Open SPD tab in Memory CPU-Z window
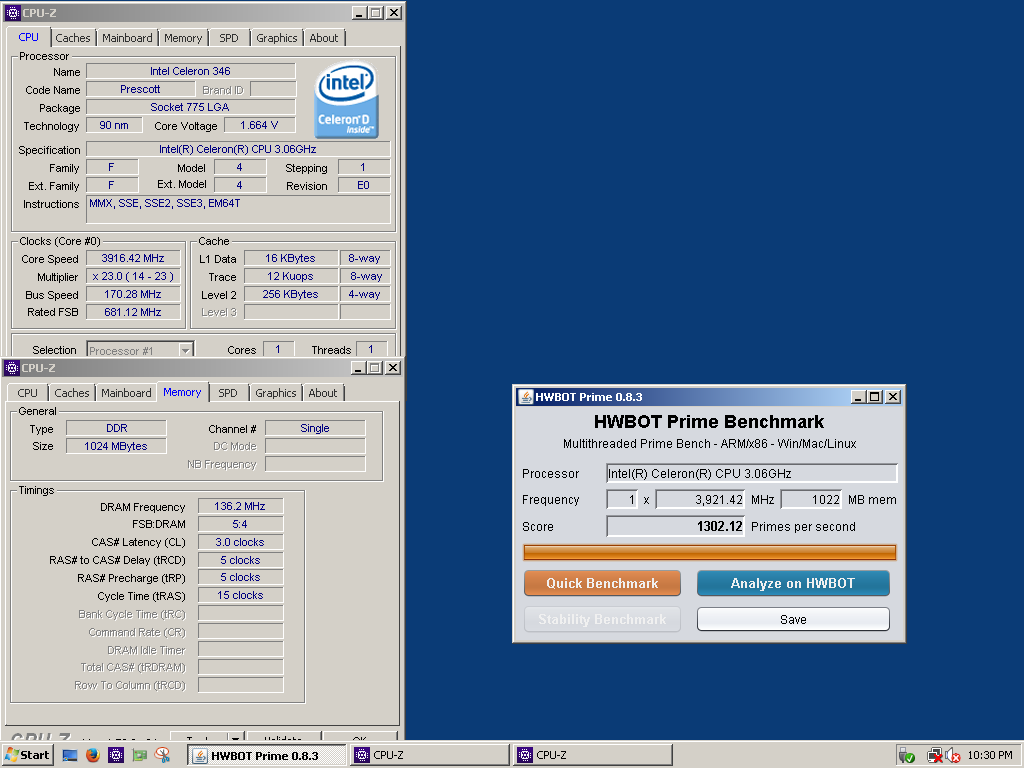 coord(228,393)
